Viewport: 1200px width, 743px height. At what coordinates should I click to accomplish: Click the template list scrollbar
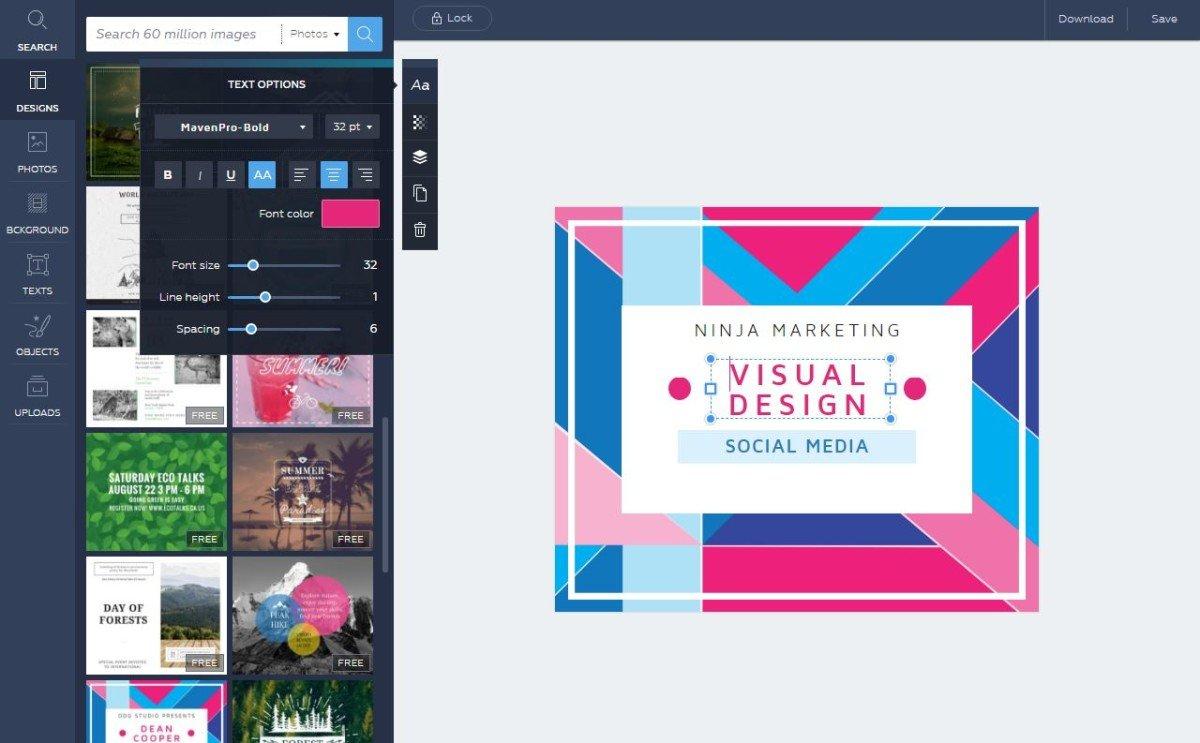coord(385,494)
